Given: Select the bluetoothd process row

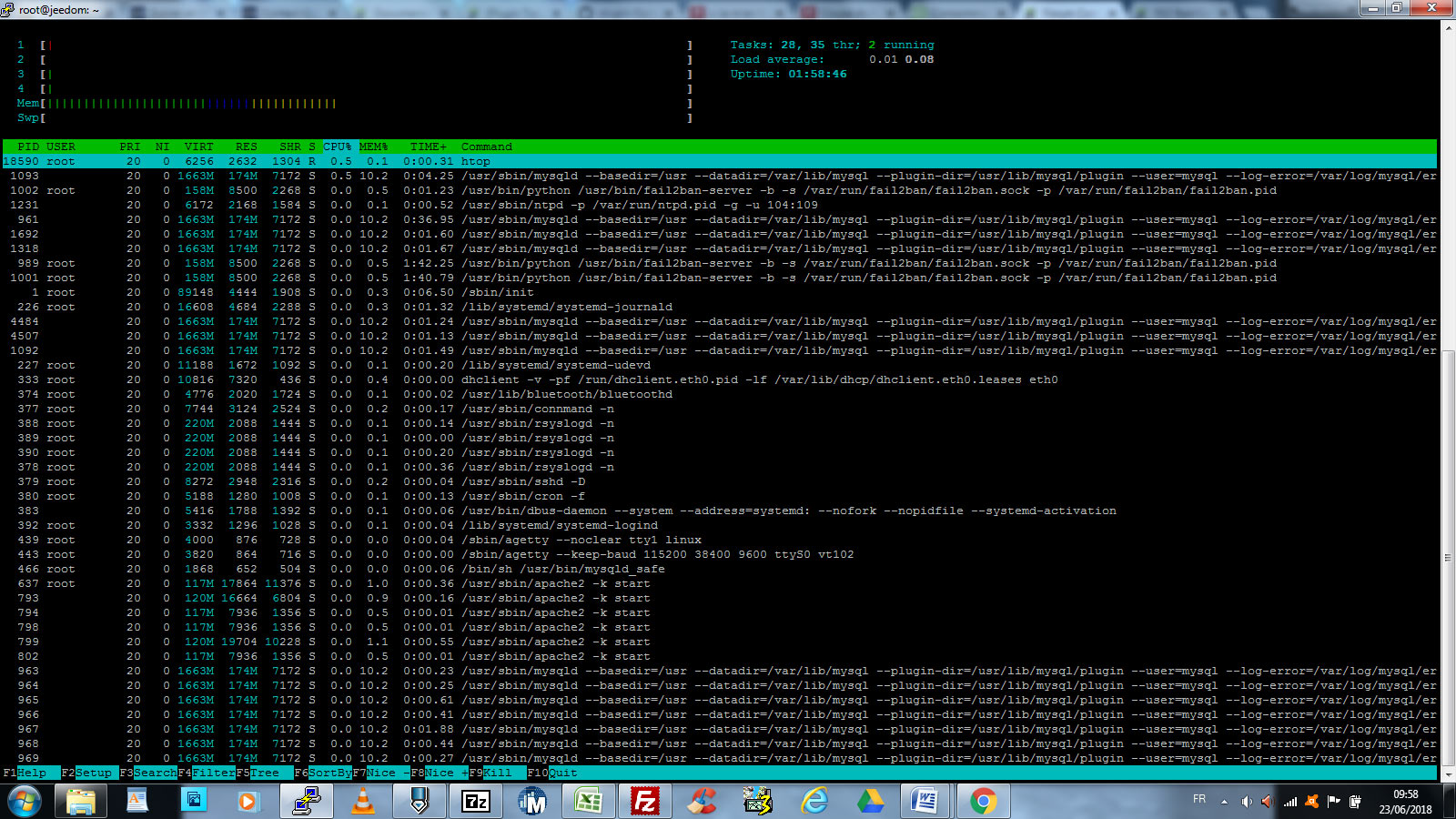Looking at the screenshot, I should click(x=720, y=394).
